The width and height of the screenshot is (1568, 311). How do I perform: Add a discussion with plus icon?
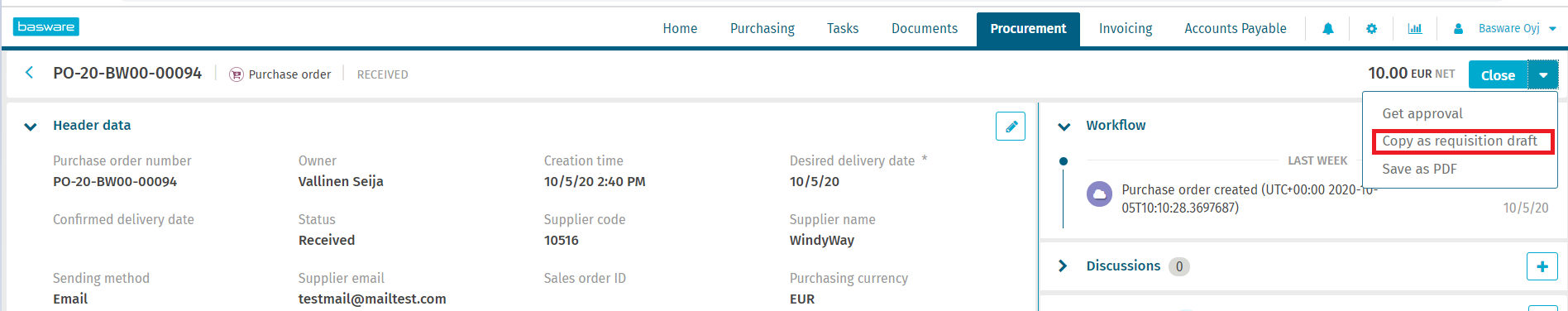coord(1542,266)
